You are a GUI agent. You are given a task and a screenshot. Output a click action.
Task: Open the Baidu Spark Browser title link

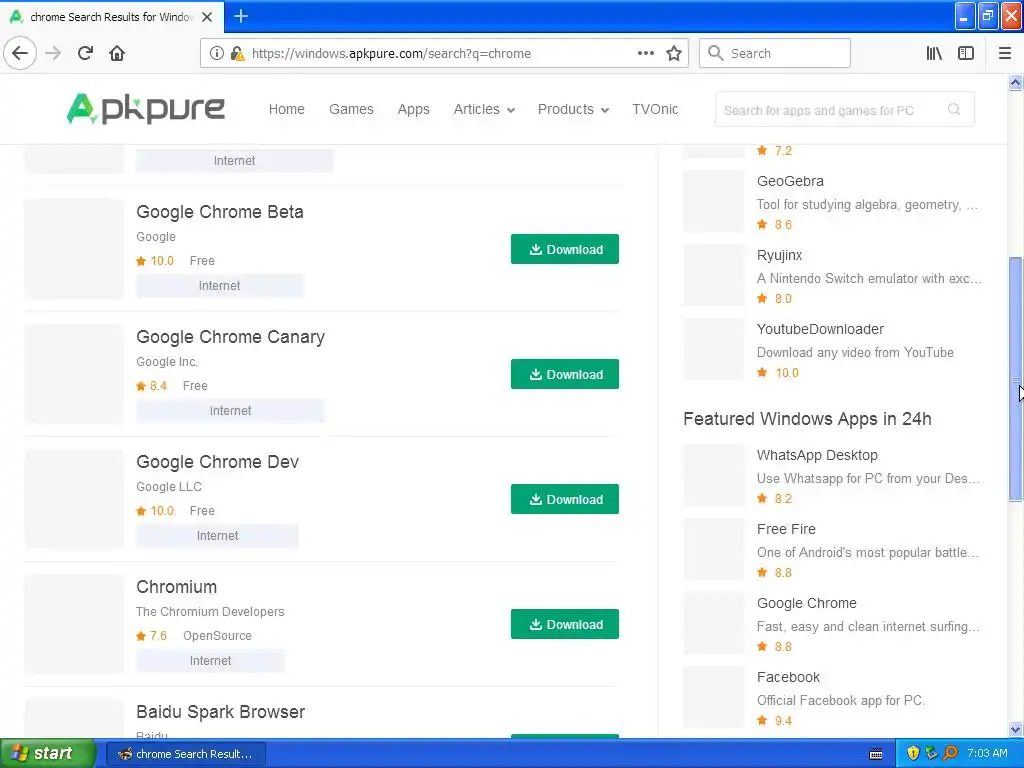[220, 712]
